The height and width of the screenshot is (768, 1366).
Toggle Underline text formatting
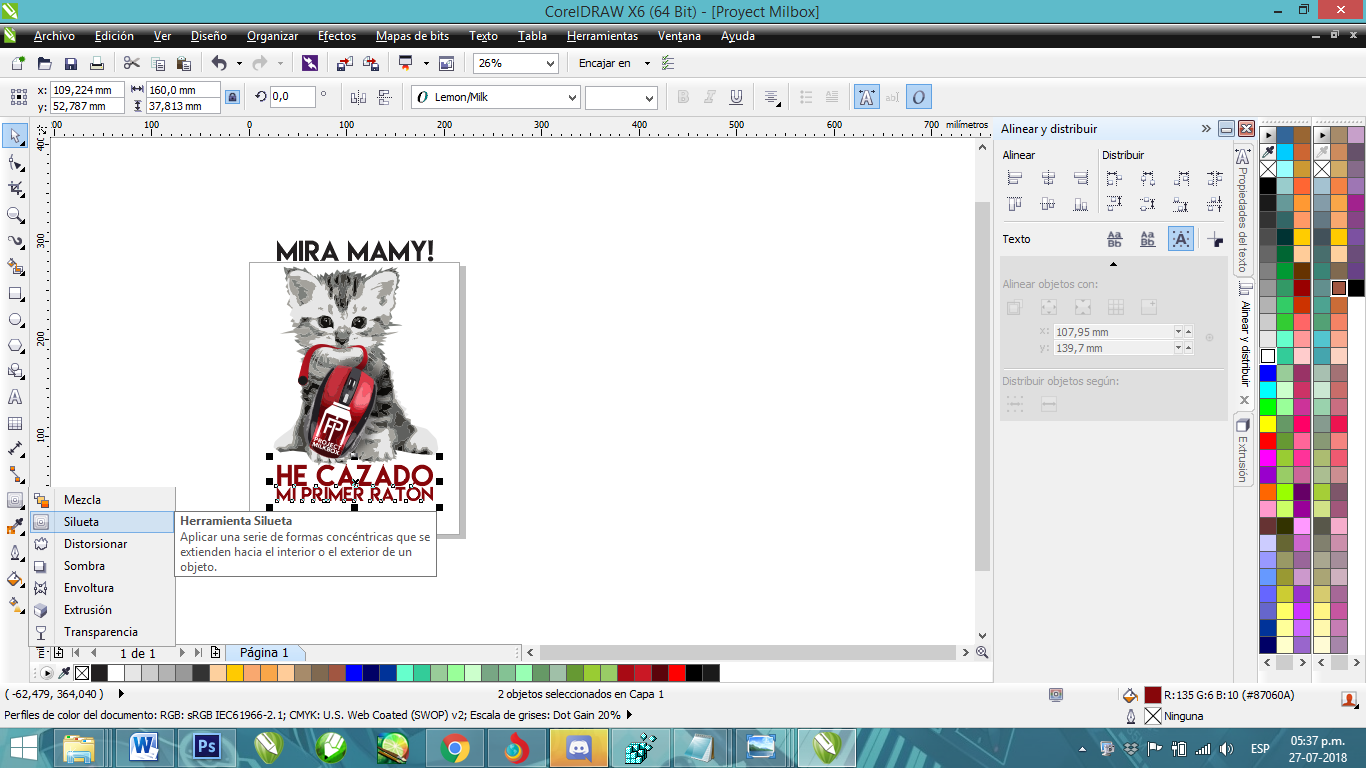(x=736, y=97)
